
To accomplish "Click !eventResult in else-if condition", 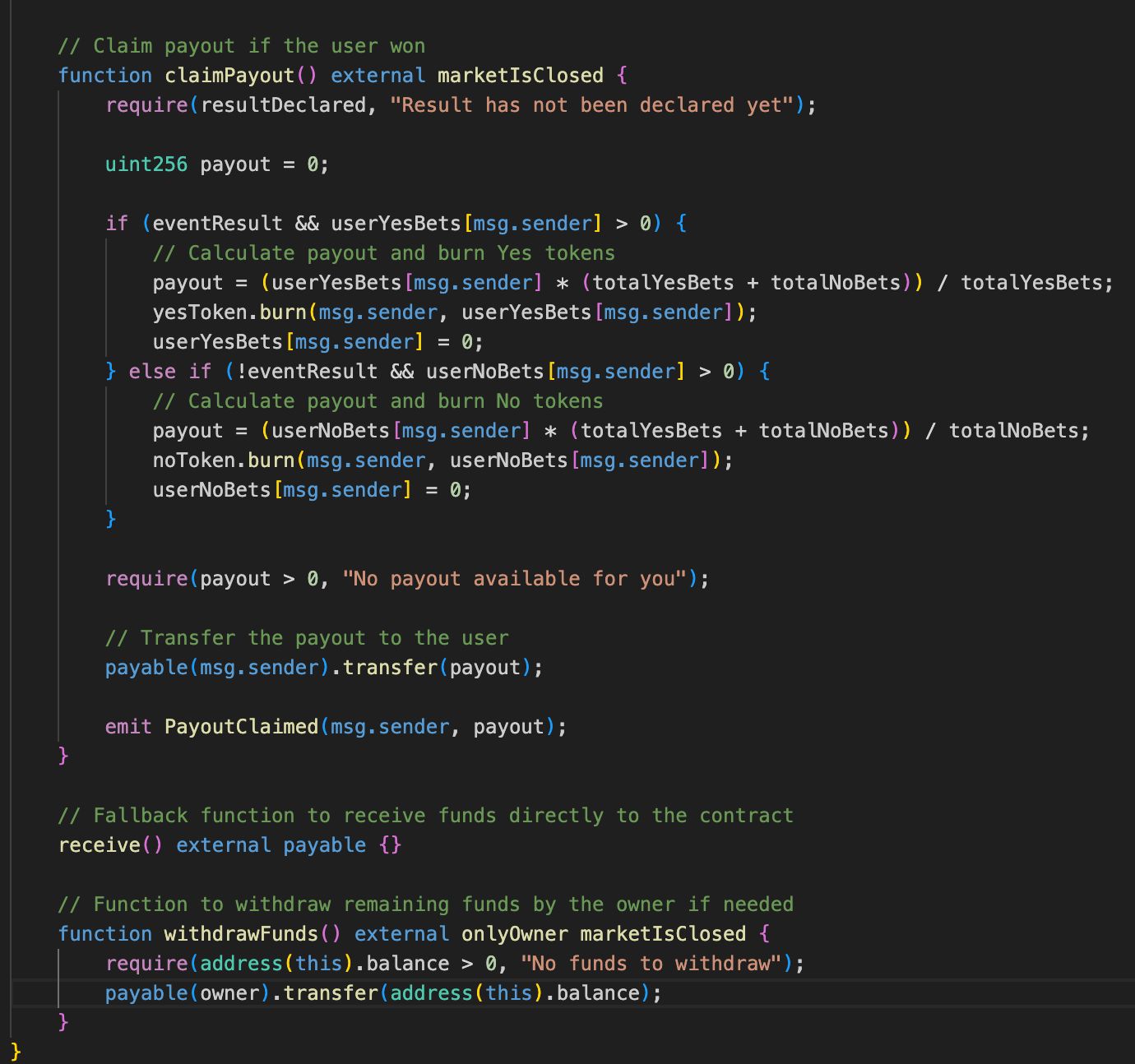I will [x=307, y=372].
